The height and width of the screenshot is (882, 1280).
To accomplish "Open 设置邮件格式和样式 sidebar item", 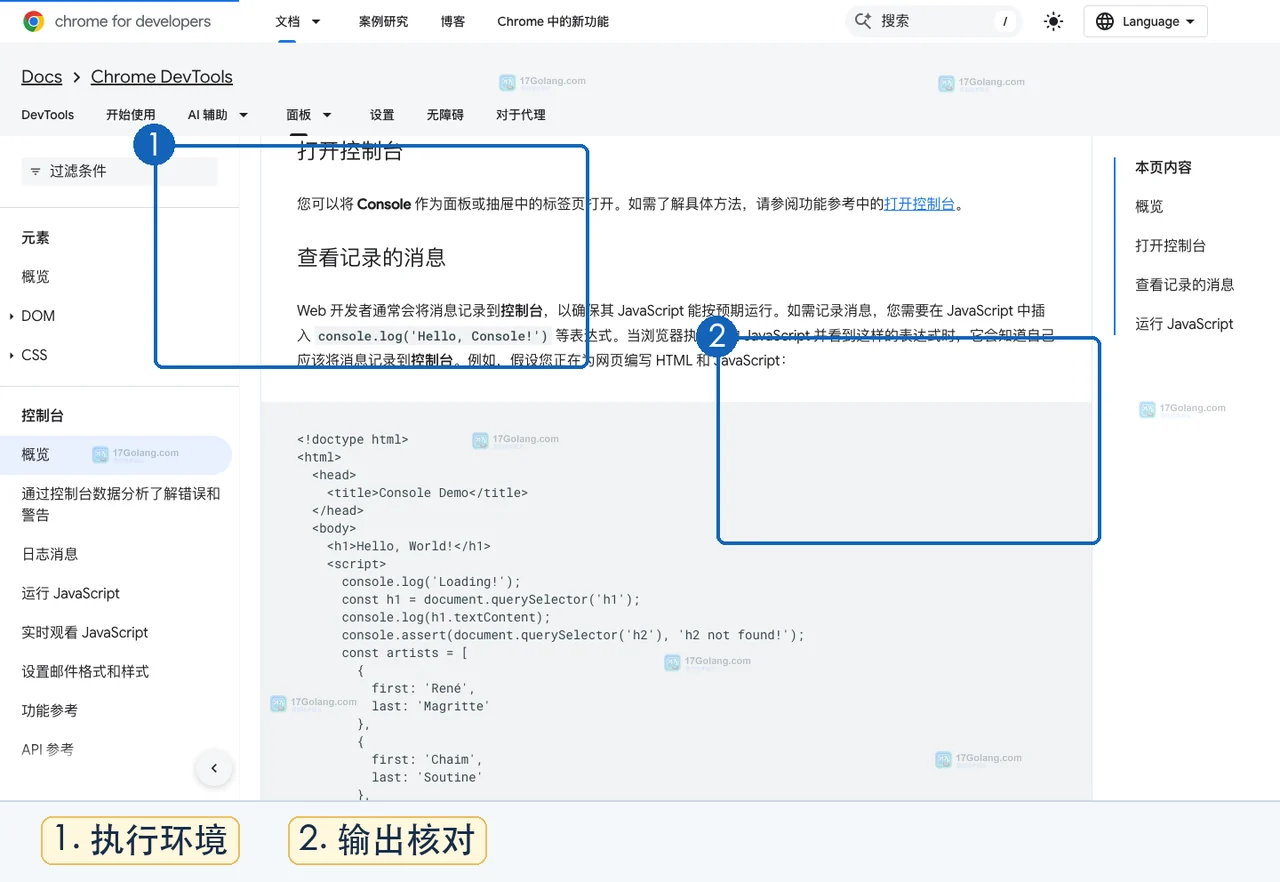I will 86,671.
